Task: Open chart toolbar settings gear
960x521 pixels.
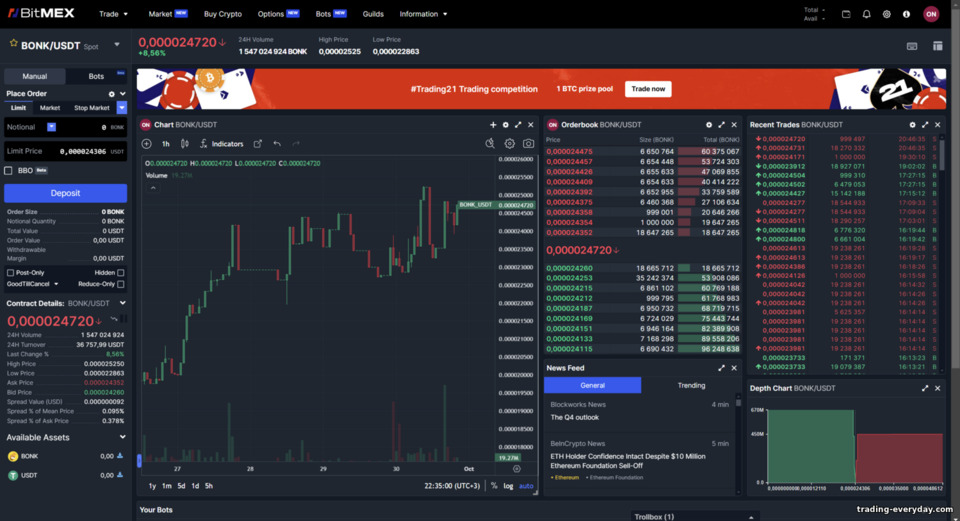Action: (509, 143)
